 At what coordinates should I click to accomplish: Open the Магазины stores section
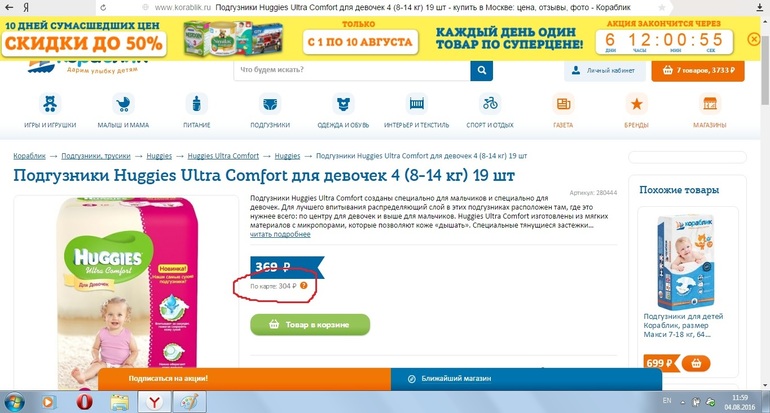[710, 104]
